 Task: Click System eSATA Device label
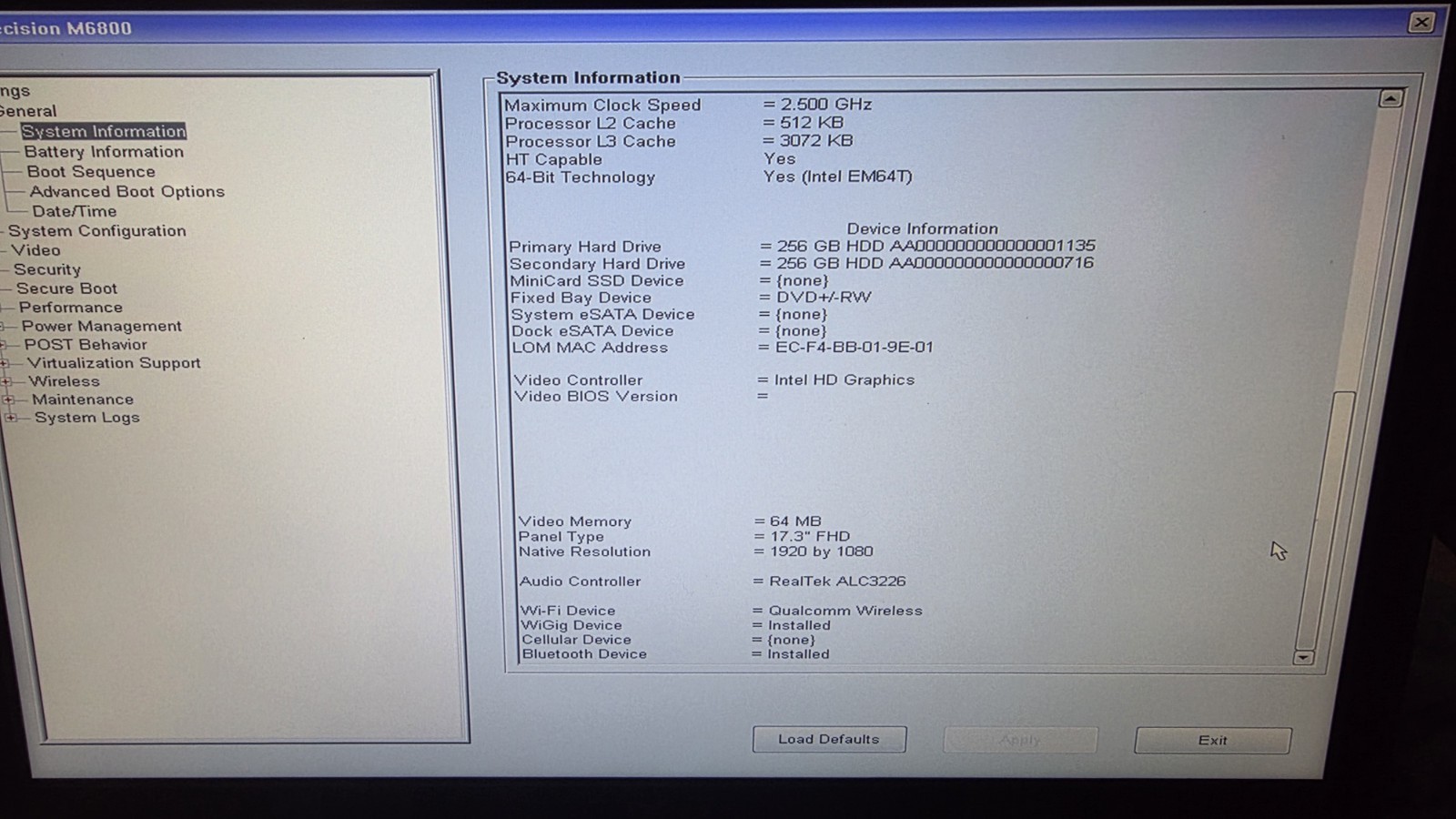click(x=602, y=314)
